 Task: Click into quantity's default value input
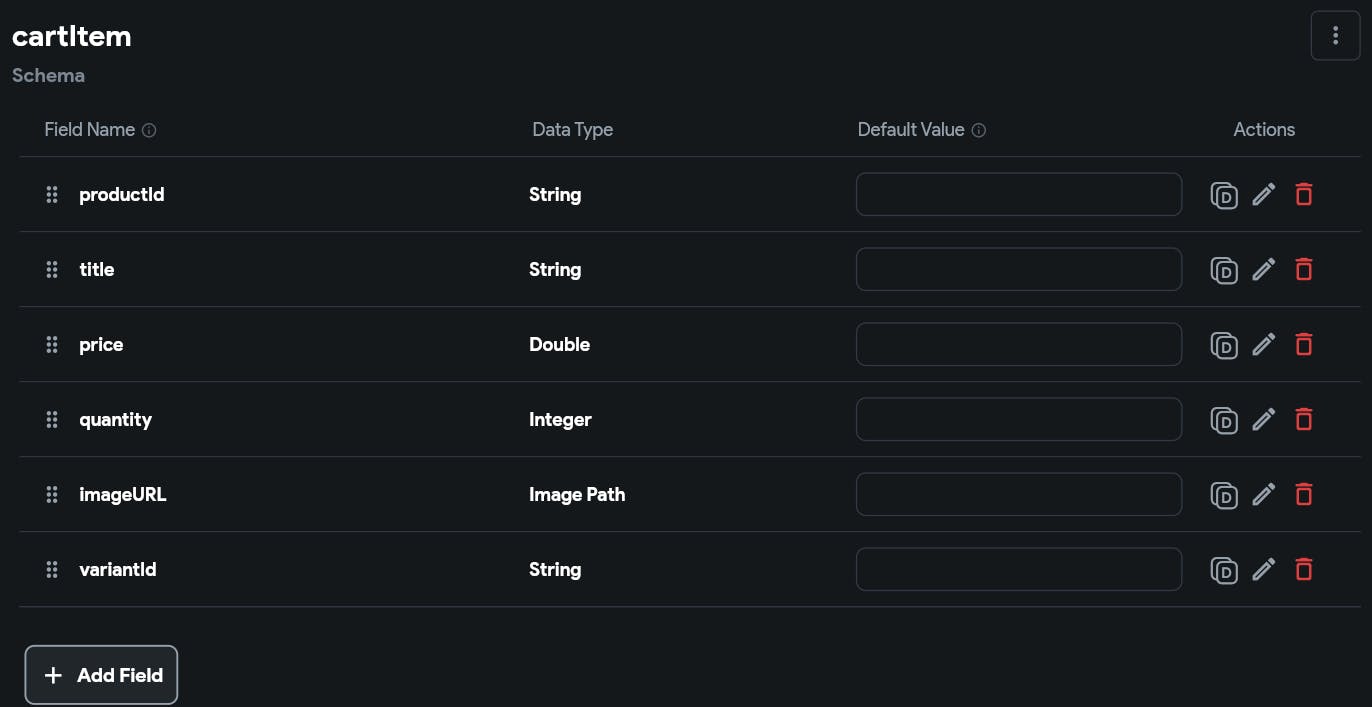(1018, 419)
